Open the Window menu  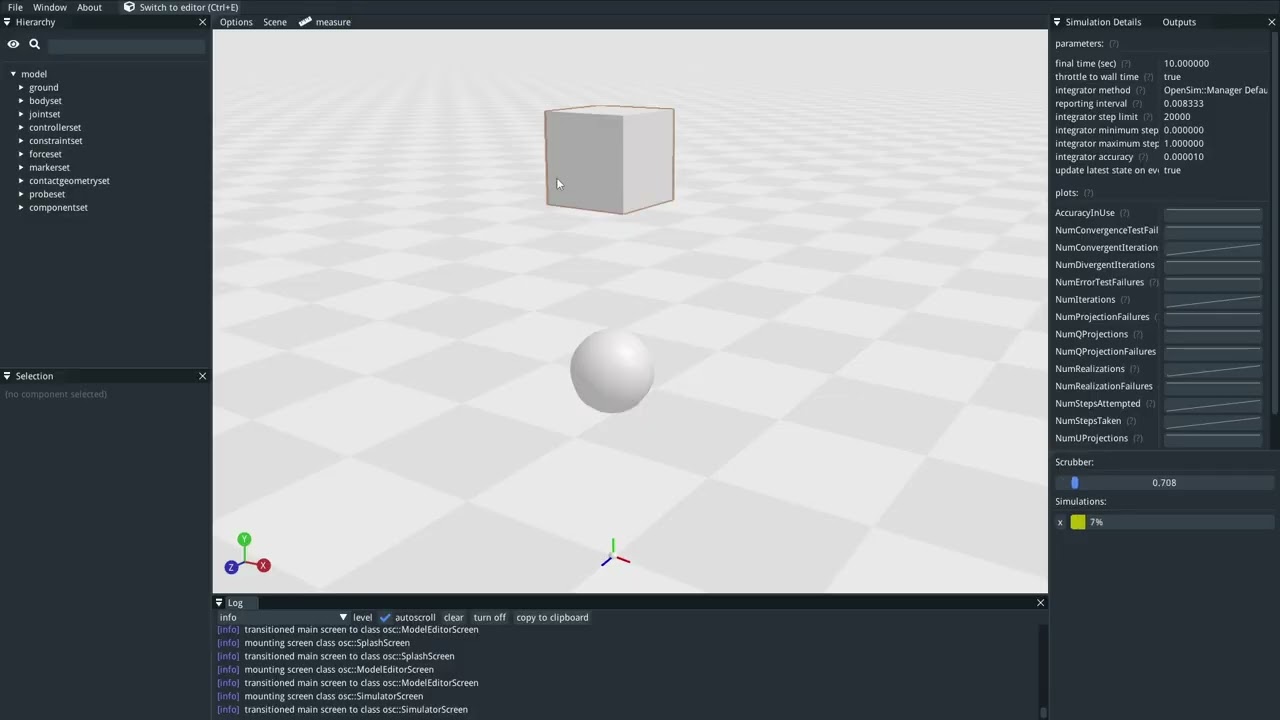coord(50,7)
